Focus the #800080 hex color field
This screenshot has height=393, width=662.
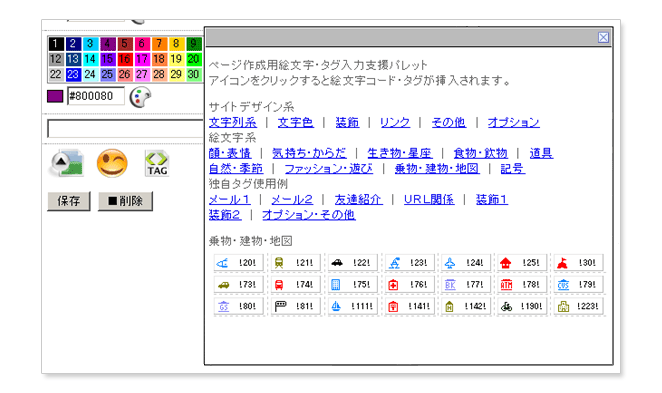click(96, 96)
